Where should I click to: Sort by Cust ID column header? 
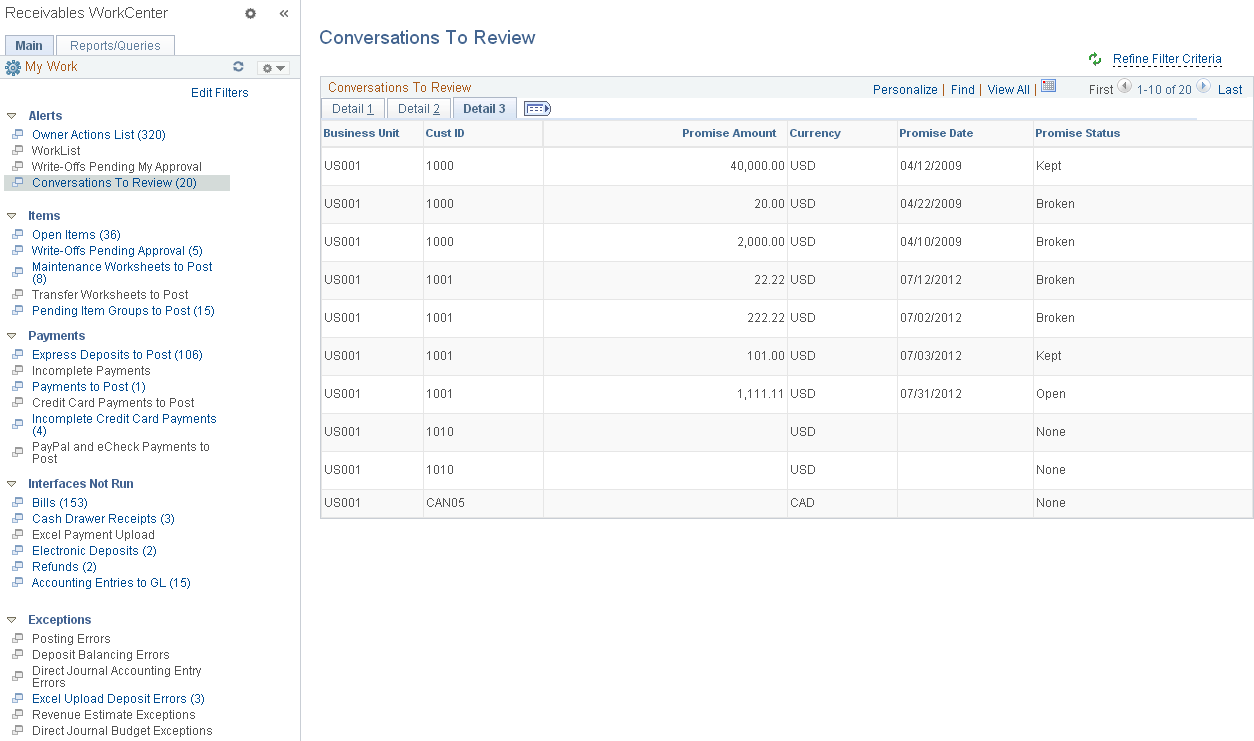(445, 133)
